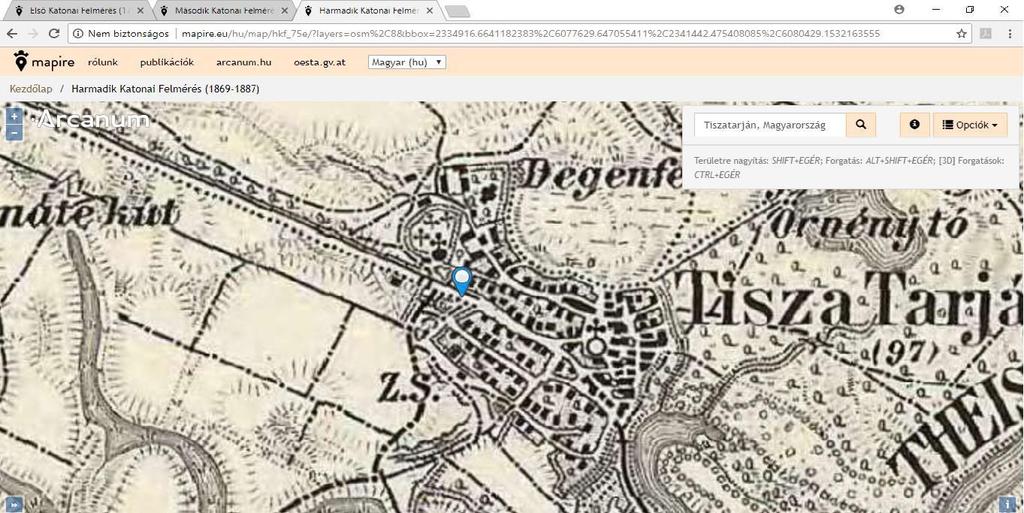Open the Chrome profile account icon
This screenshot has height=513, width=1024.
coord(900,10)
